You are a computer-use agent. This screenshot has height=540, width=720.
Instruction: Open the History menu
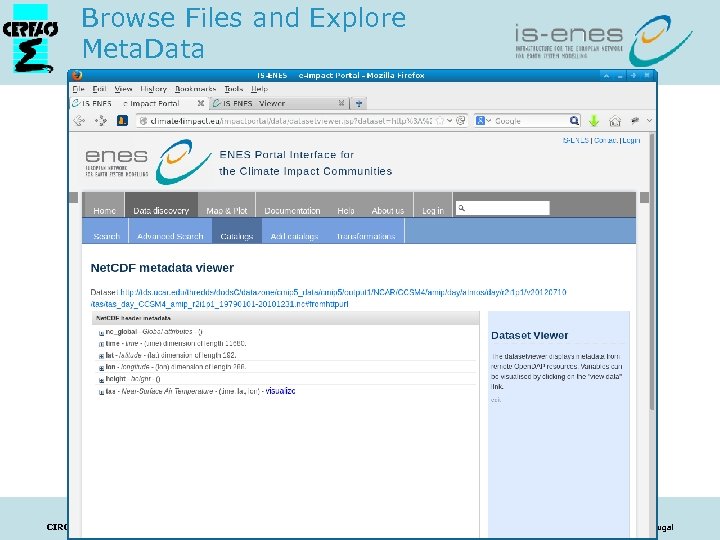pyautogui.click(x=153, y=89)
